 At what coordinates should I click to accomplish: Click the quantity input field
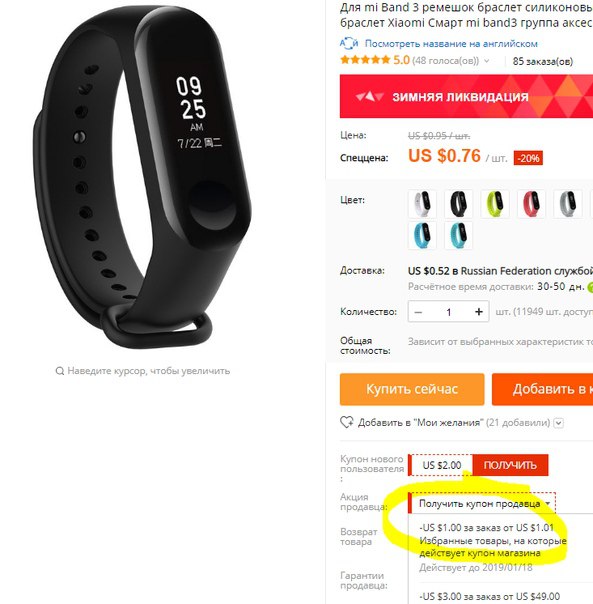point(449,312)
